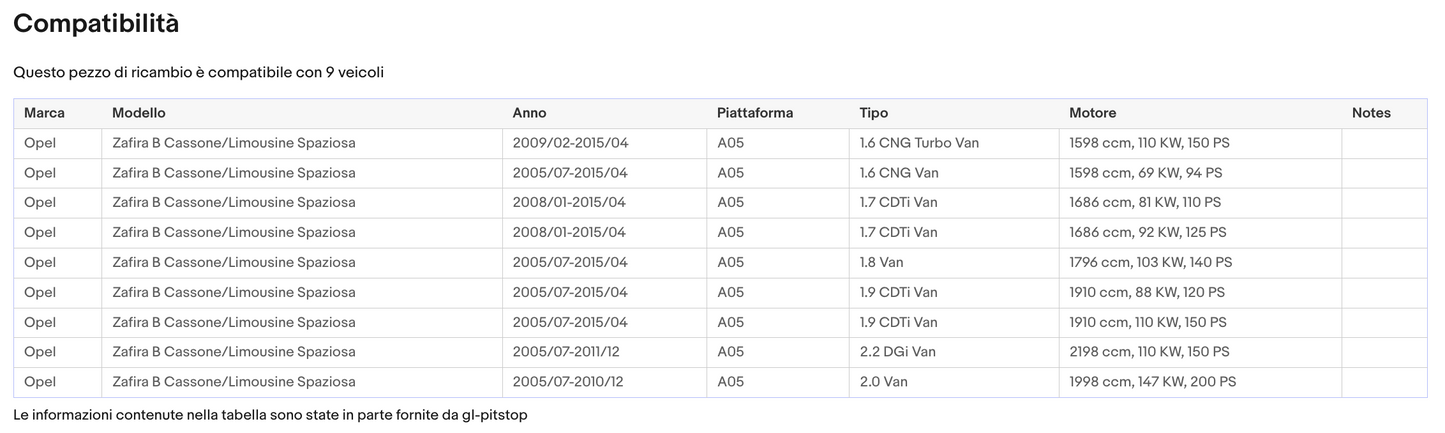Click the 1598 ccm, 69 KW, 94 PS cell
This screenshot has width=1445, height=433.
pos(1145,173)
